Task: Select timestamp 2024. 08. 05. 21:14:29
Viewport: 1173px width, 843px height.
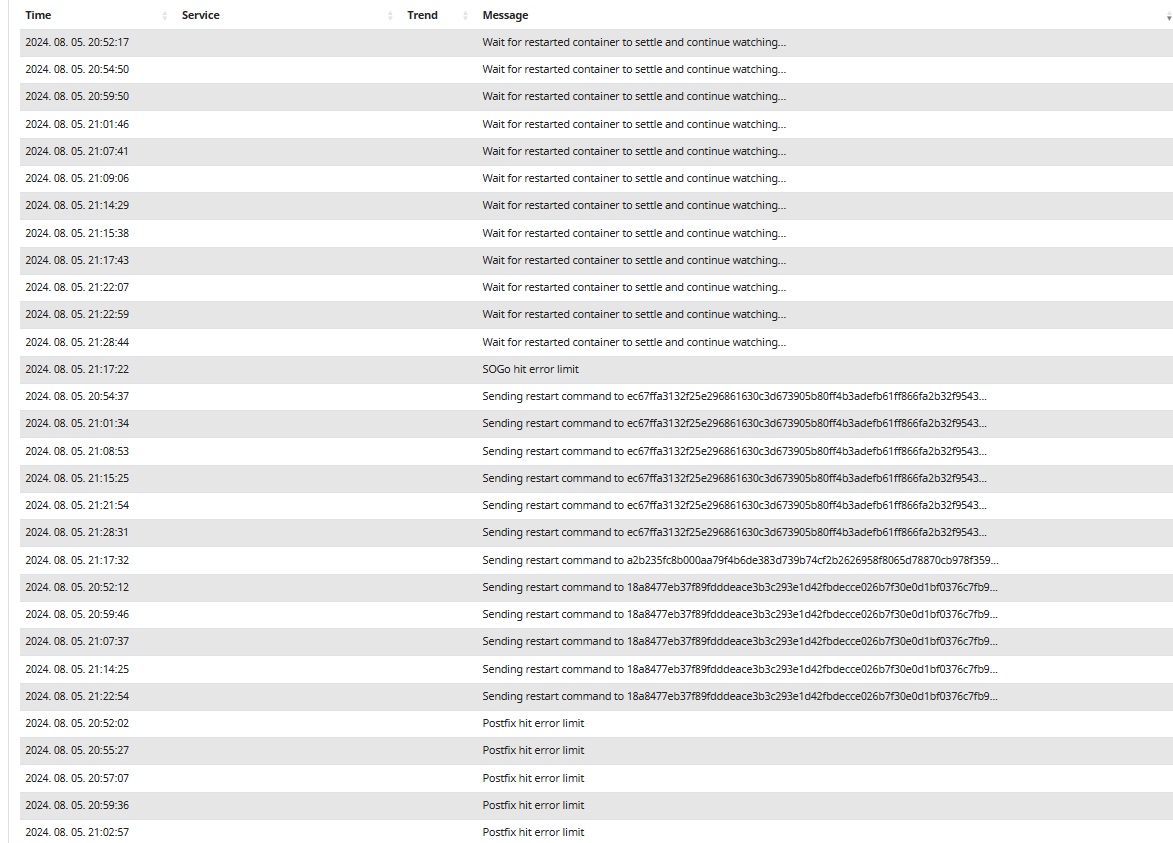Action: click(77, 205)
